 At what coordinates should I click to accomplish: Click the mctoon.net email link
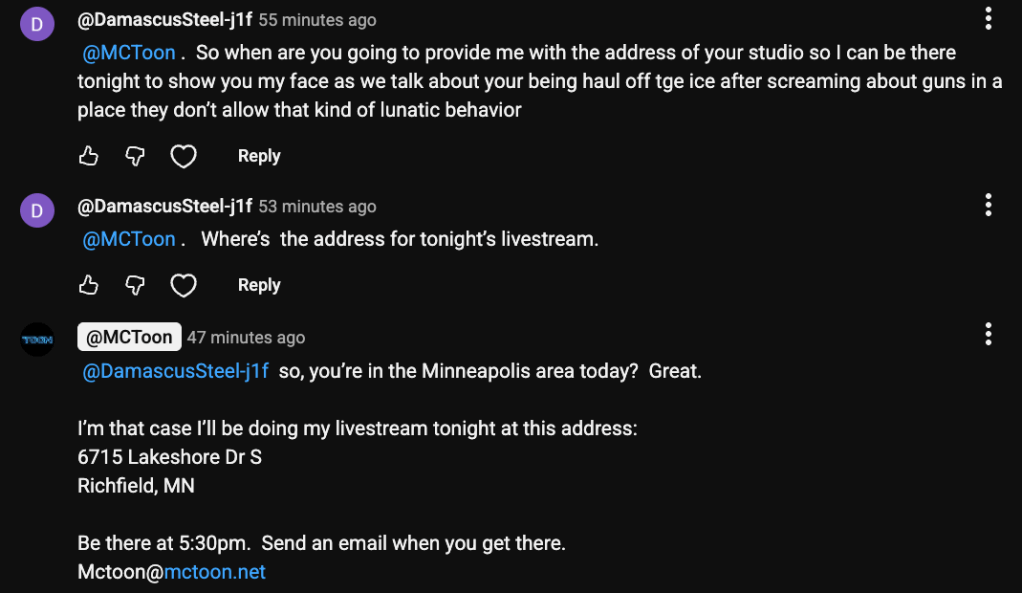216,572
